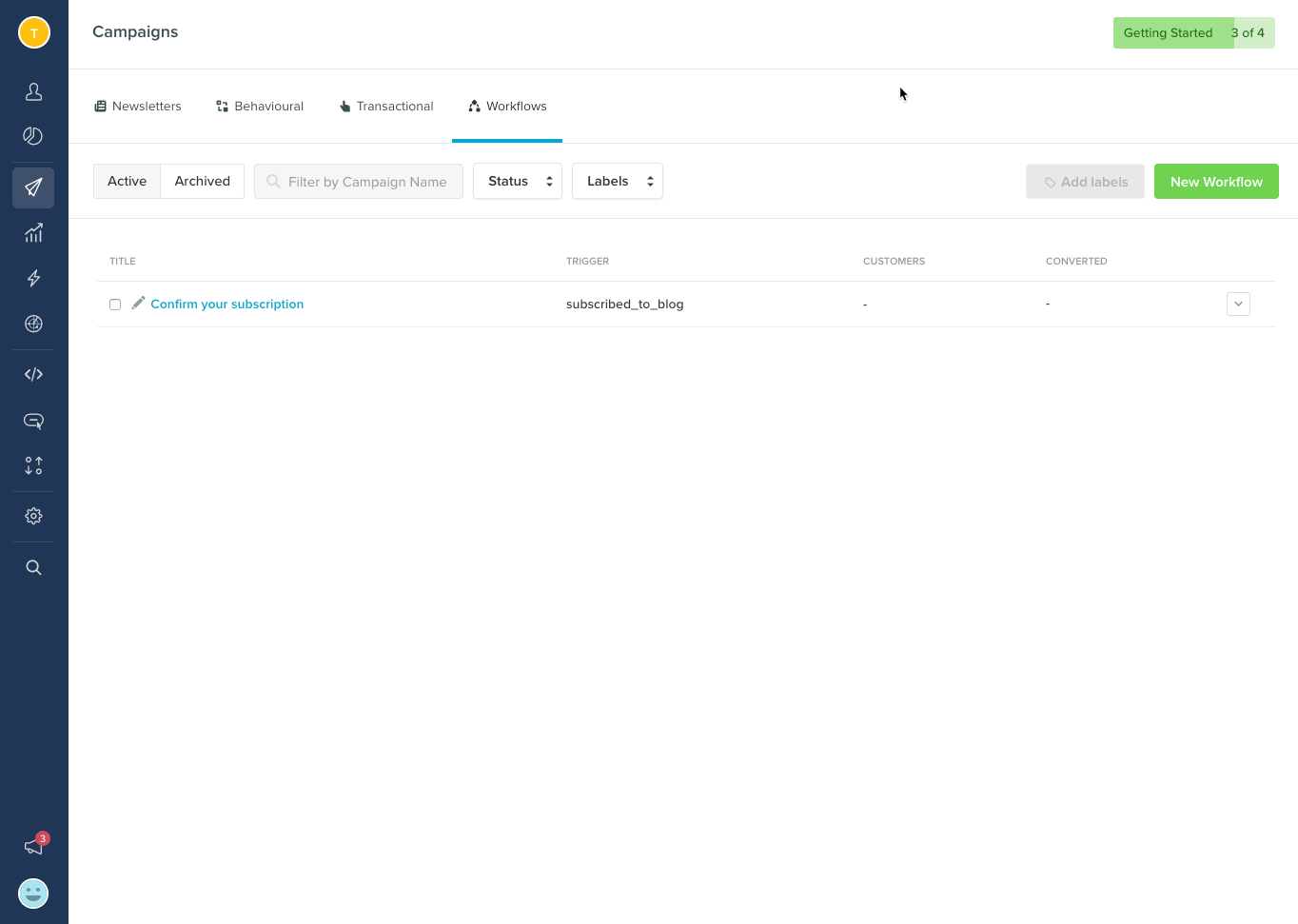Open the Status filter dropdown

[x=517, y=181]
